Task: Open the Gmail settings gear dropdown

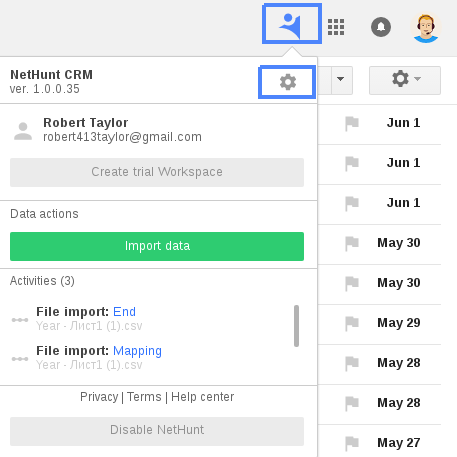Action: tap(405, 80)
